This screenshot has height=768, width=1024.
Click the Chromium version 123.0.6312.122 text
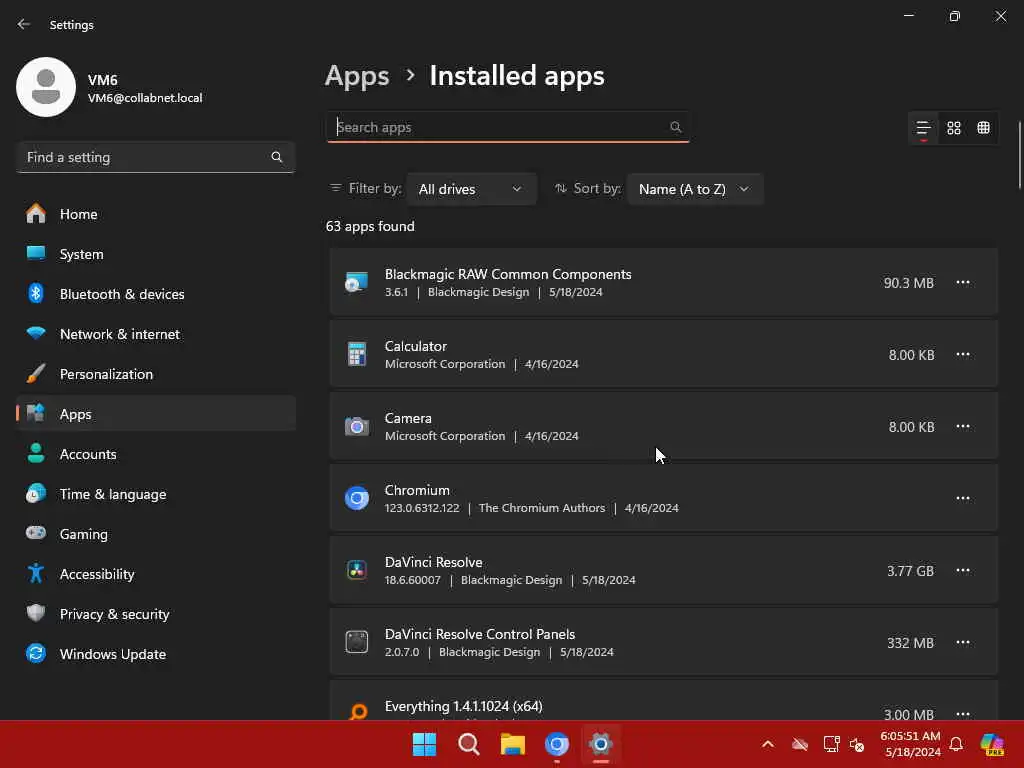[x=422, y=508]
